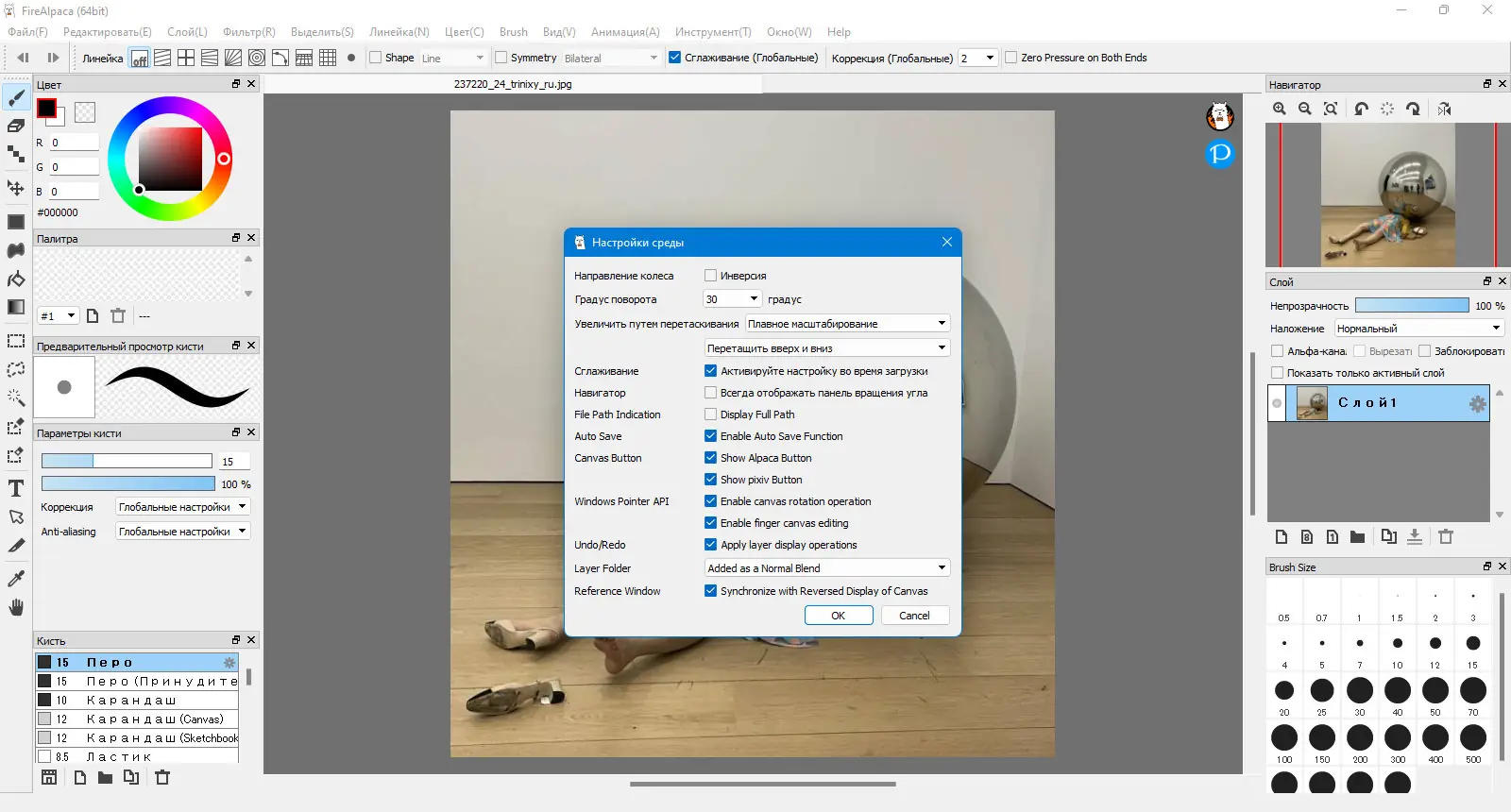The image size is (1511, 812).
Task: Enable crisscross snap ruler
Action: tap(186, 58)
